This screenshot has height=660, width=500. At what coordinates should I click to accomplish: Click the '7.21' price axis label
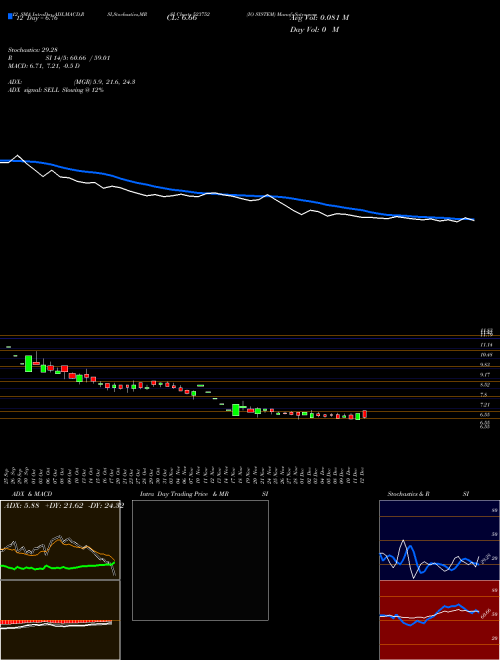click(486, 405)
